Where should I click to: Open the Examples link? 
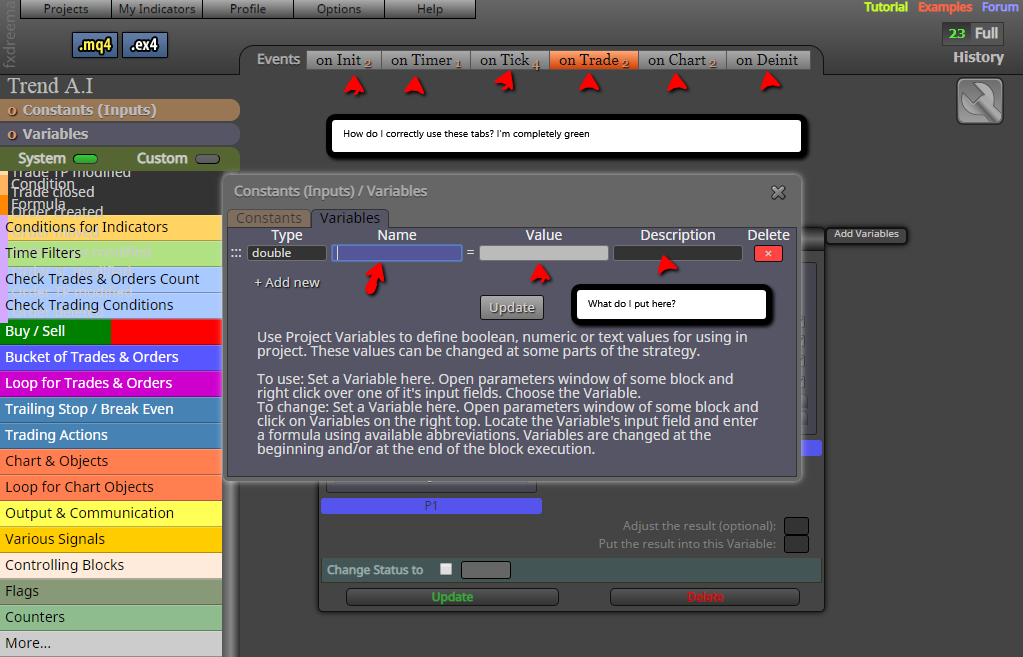click(x=945, y=7)
